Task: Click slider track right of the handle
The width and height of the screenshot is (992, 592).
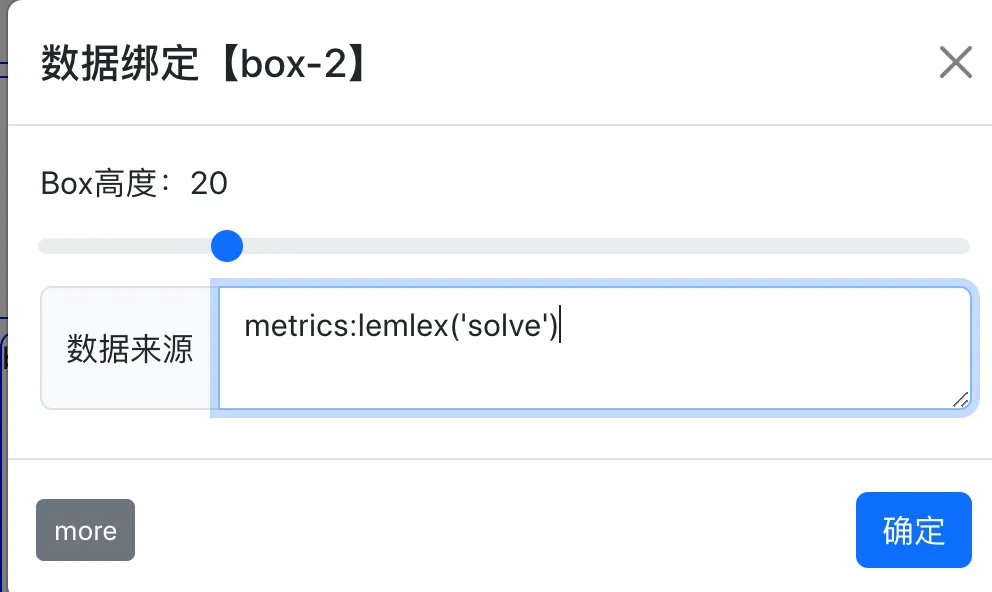Action: [600, 246]
